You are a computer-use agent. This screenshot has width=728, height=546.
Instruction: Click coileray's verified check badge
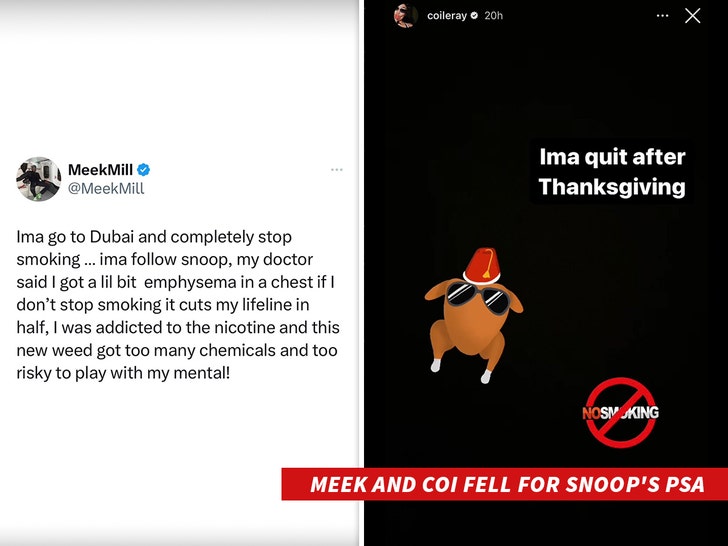(474, 16)
